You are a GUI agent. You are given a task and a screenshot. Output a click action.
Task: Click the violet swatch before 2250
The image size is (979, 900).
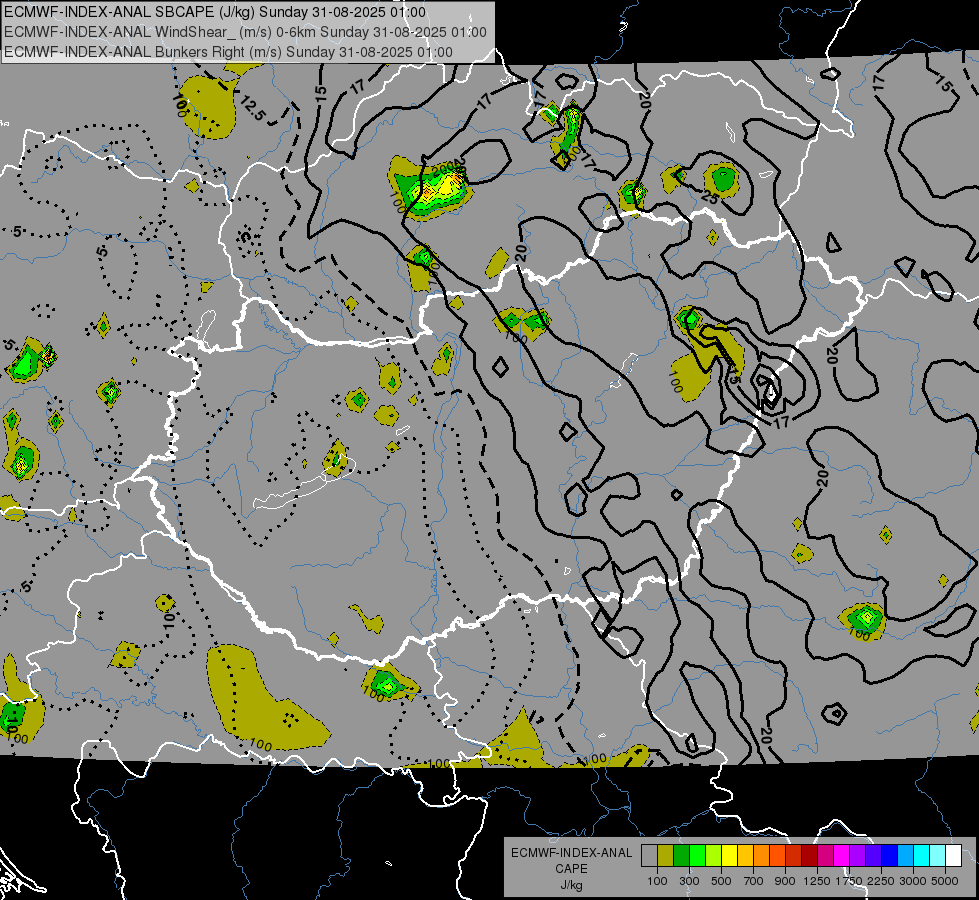[x=873, y=855]
